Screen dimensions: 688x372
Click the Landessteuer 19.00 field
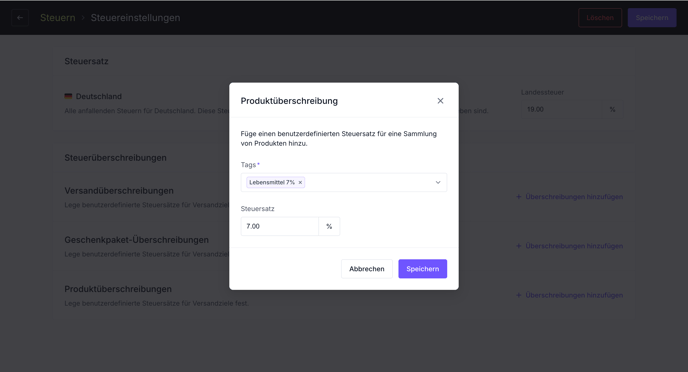[x=562, y=109]
